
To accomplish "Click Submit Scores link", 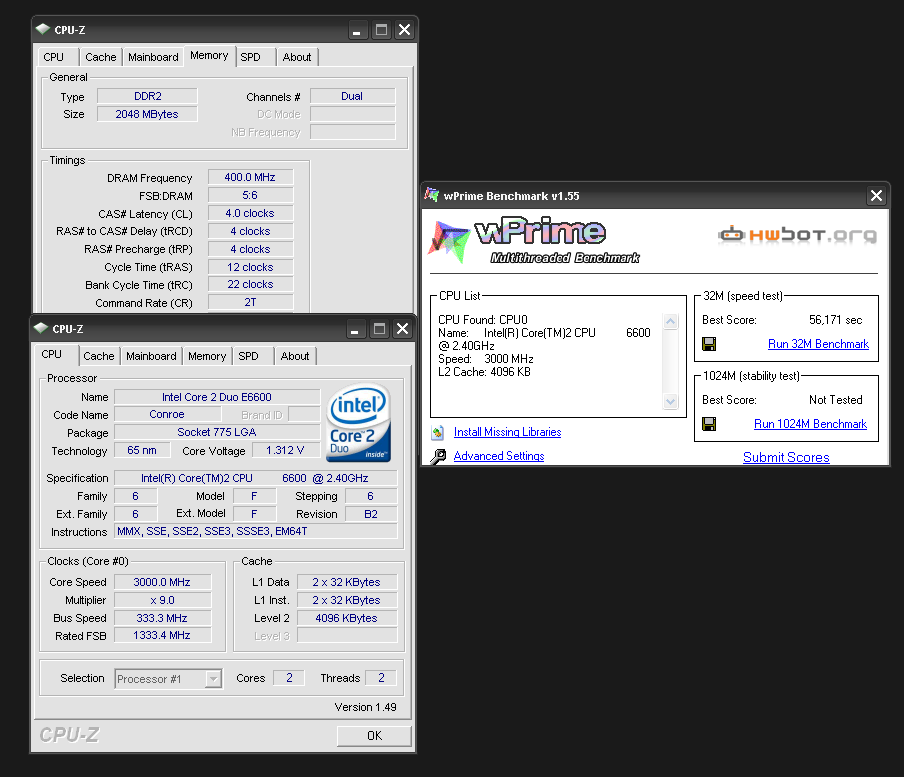I will click(786, 458).
